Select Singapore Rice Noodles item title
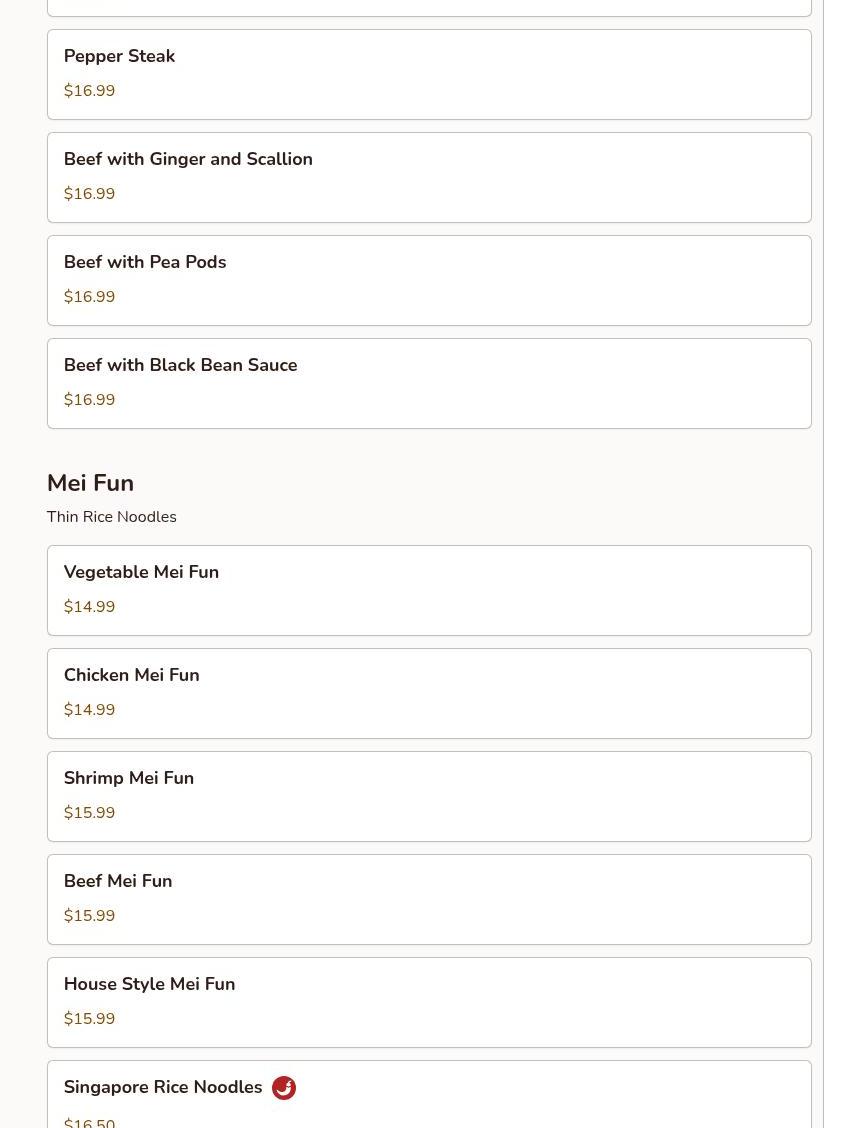The width and height of the screenshot is (844, 1128). point(163,1087)
